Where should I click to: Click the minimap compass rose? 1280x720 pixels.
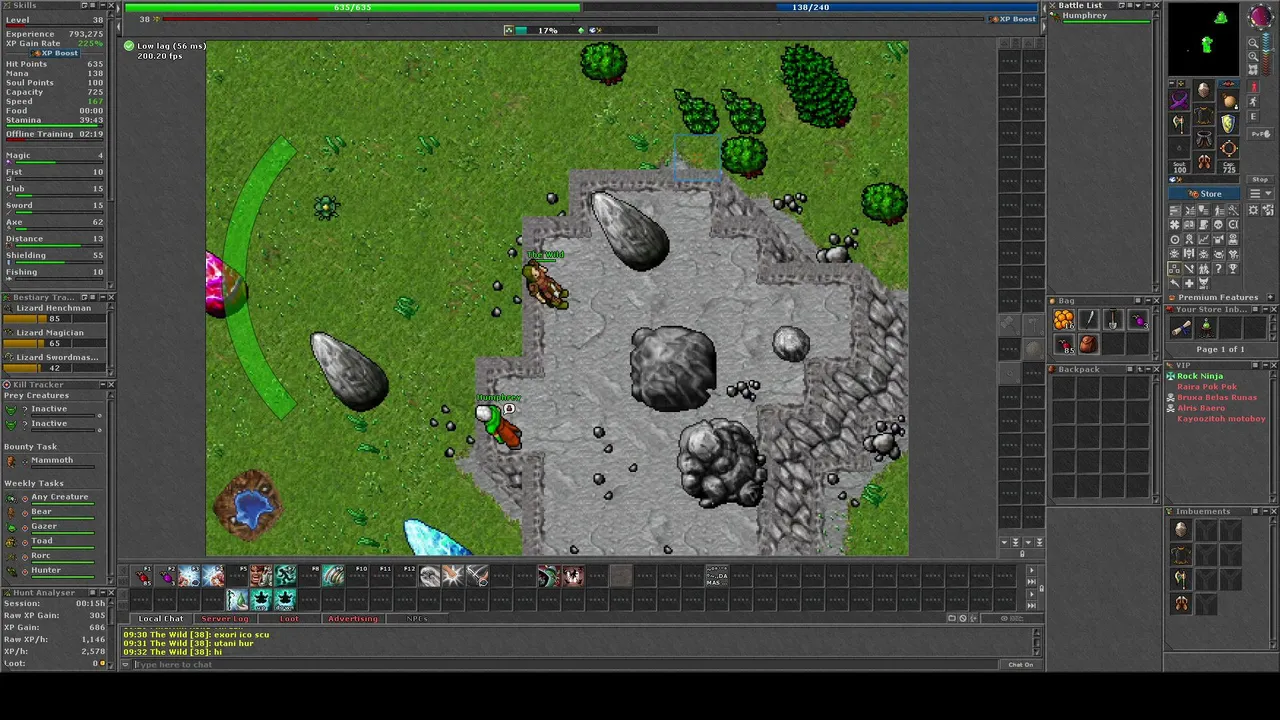click(x=1260, y=17)
